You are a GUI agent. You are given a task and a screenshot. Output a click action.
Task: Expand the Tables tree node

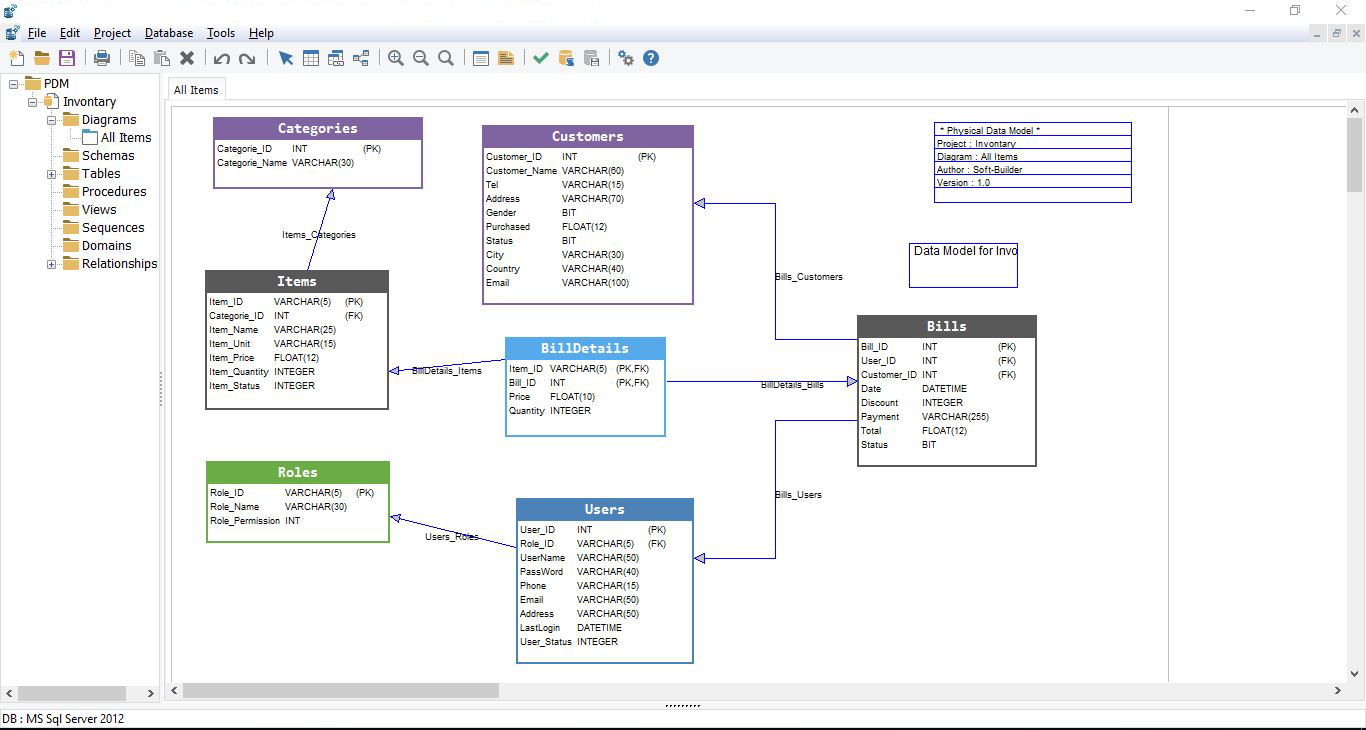pos(52,174)
